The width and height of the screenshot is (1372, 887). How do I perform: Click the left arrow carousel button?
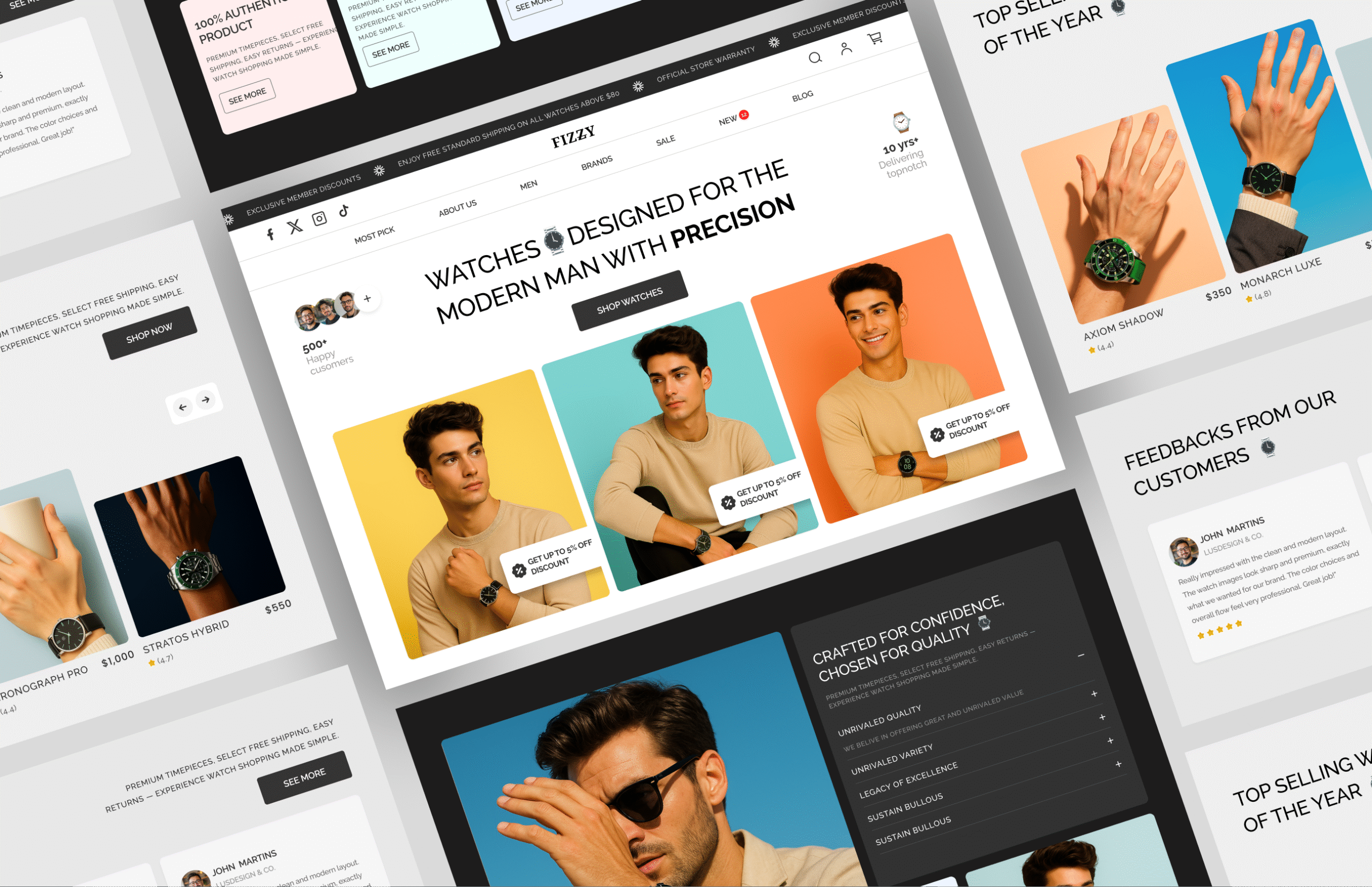click(183, 408)
